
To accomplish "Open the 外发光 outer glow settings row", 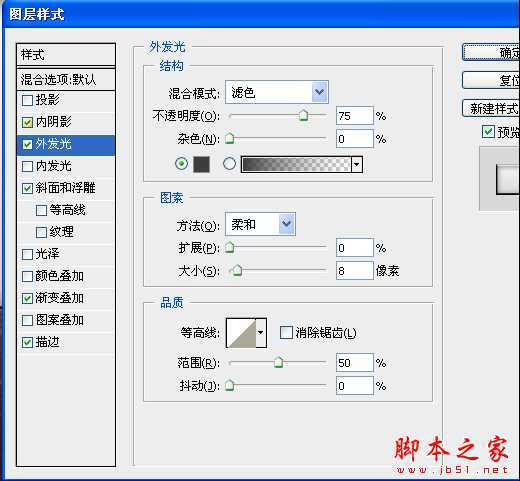I will pyautogui.click(x=66, y=145).
